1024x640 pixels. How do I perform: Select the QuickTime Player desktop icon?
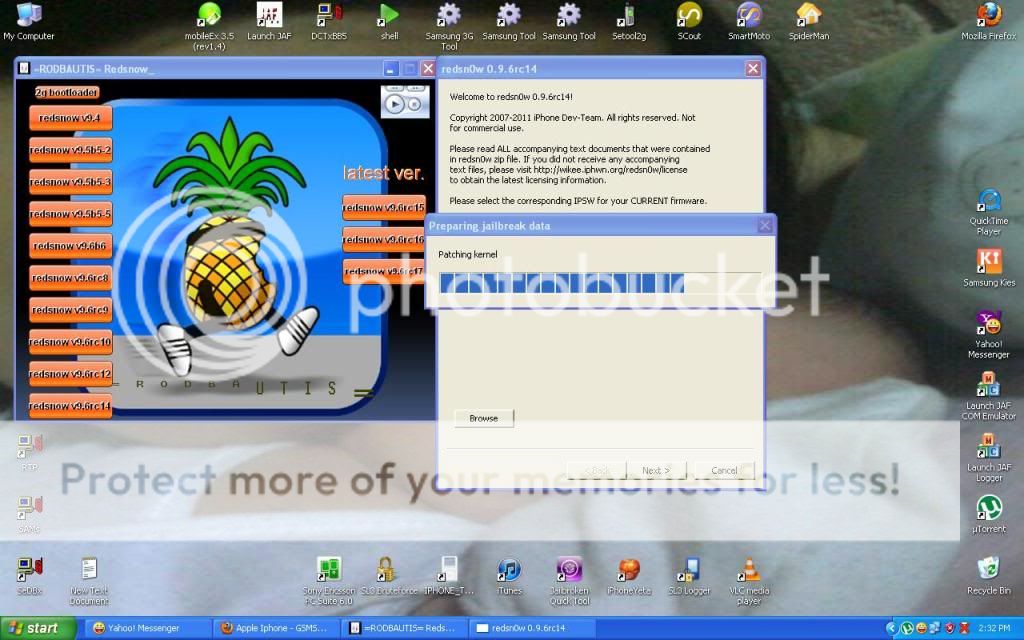(x=989, y=212)
